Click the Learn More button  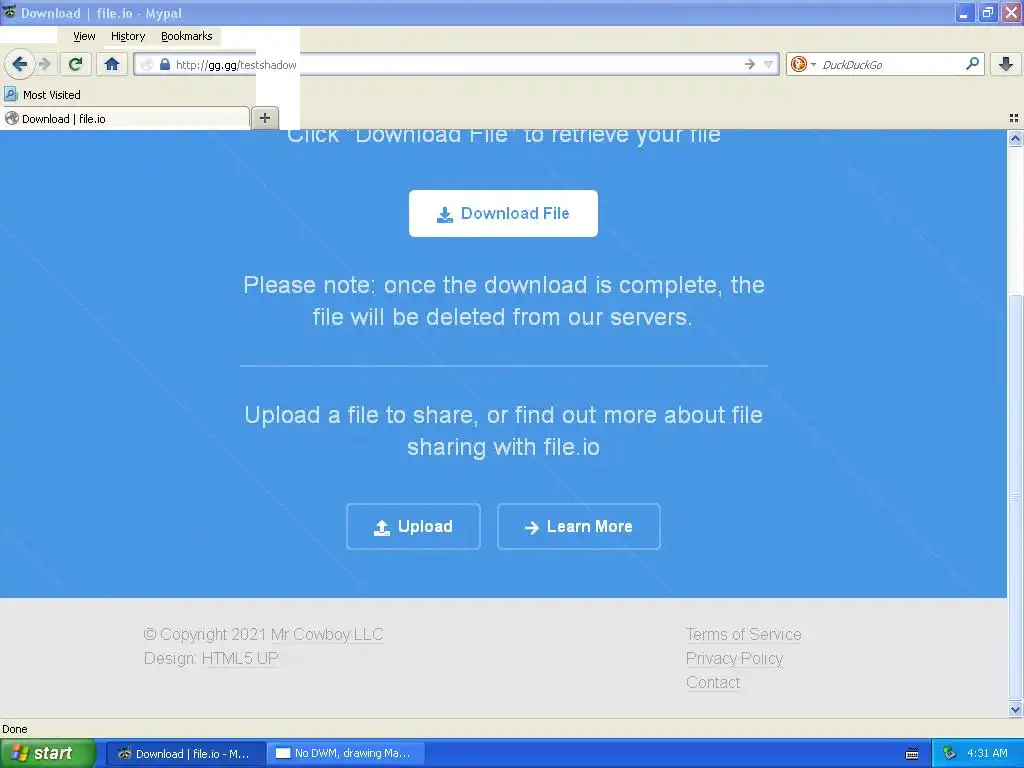pos(579,526)
